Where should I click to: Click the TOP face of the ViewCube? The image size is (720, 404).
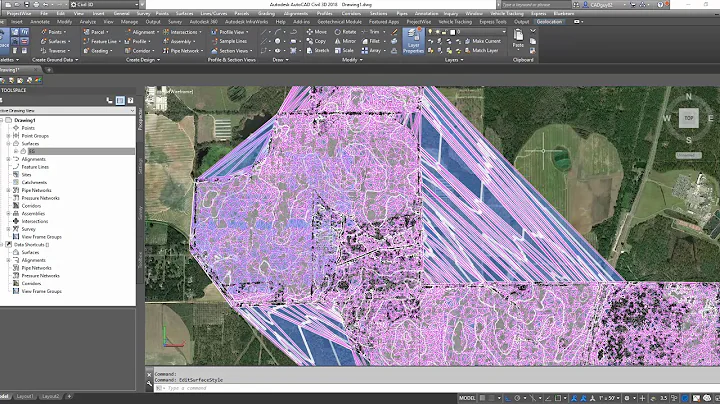pos(688,118)
